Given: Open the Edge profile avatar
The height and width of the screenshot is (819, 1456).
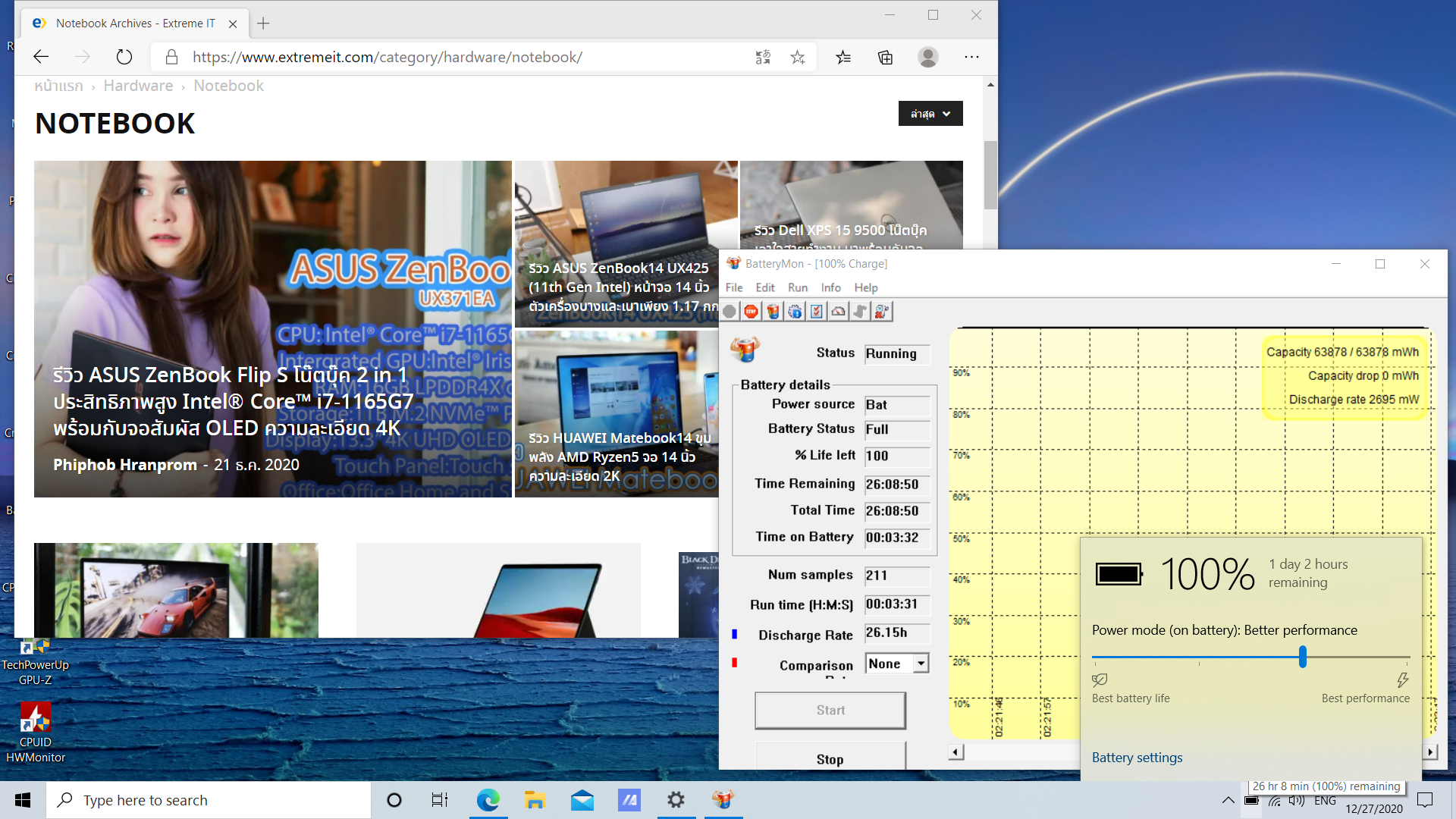Looking at the screenshot, I should pyautogui.click(x=928, y=57).
